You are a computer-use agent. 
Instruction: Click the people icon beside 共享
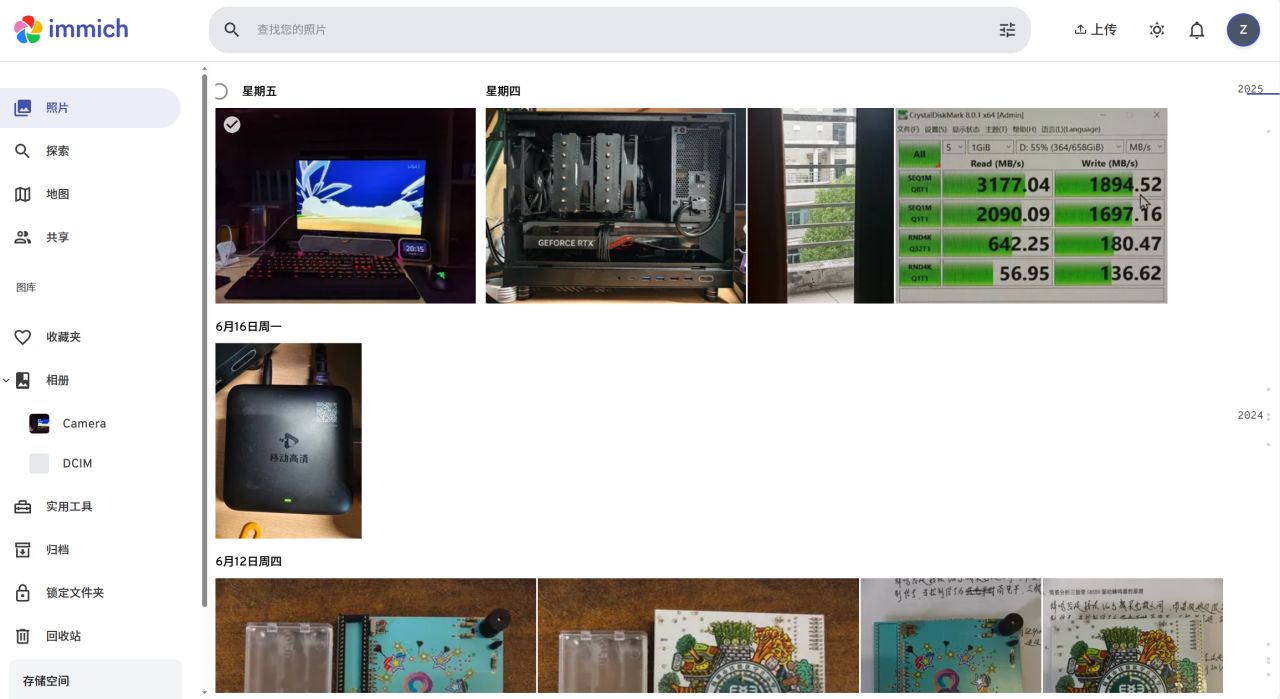point(22,237)
